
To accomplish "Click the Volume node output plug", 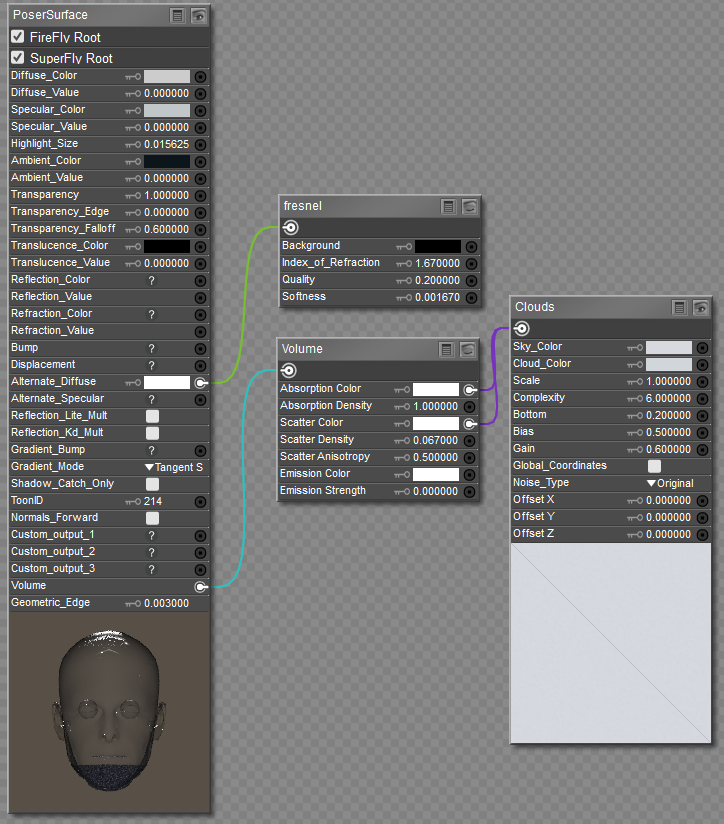I will tap(288, 370).
